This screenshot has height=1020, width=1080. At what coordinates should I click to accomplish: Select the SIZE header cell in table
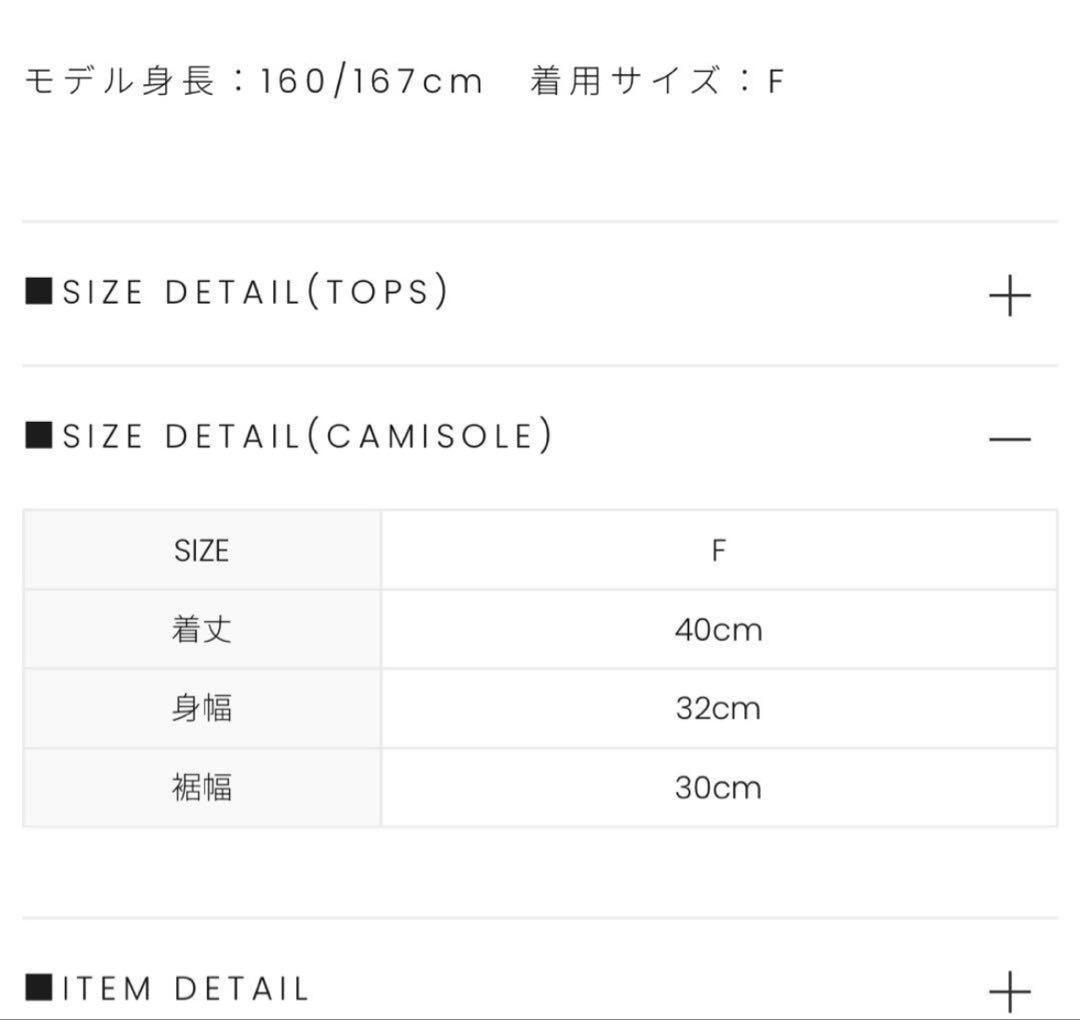tap(201, 551)
